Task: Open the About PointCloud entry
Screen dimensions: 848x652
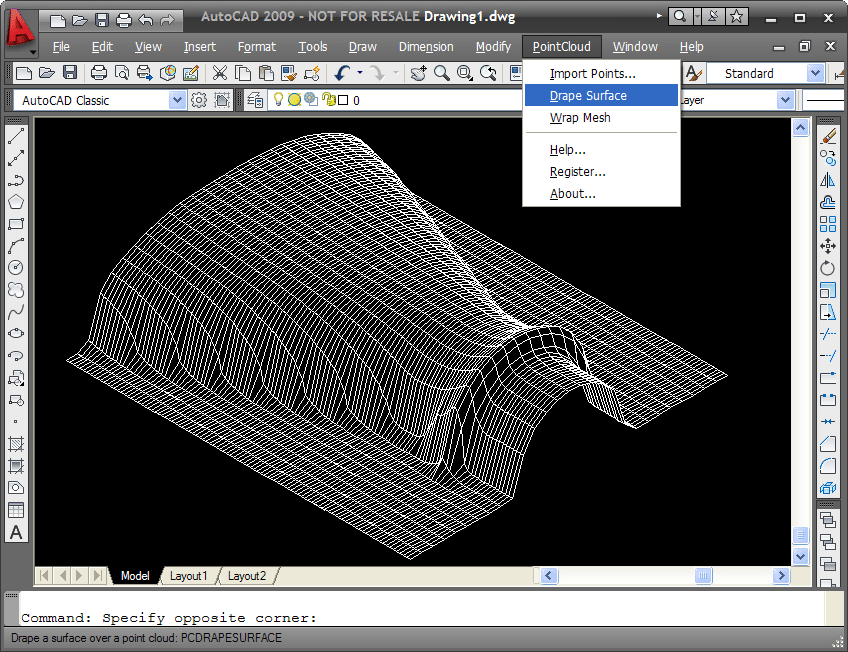Action: coord(601,194)
